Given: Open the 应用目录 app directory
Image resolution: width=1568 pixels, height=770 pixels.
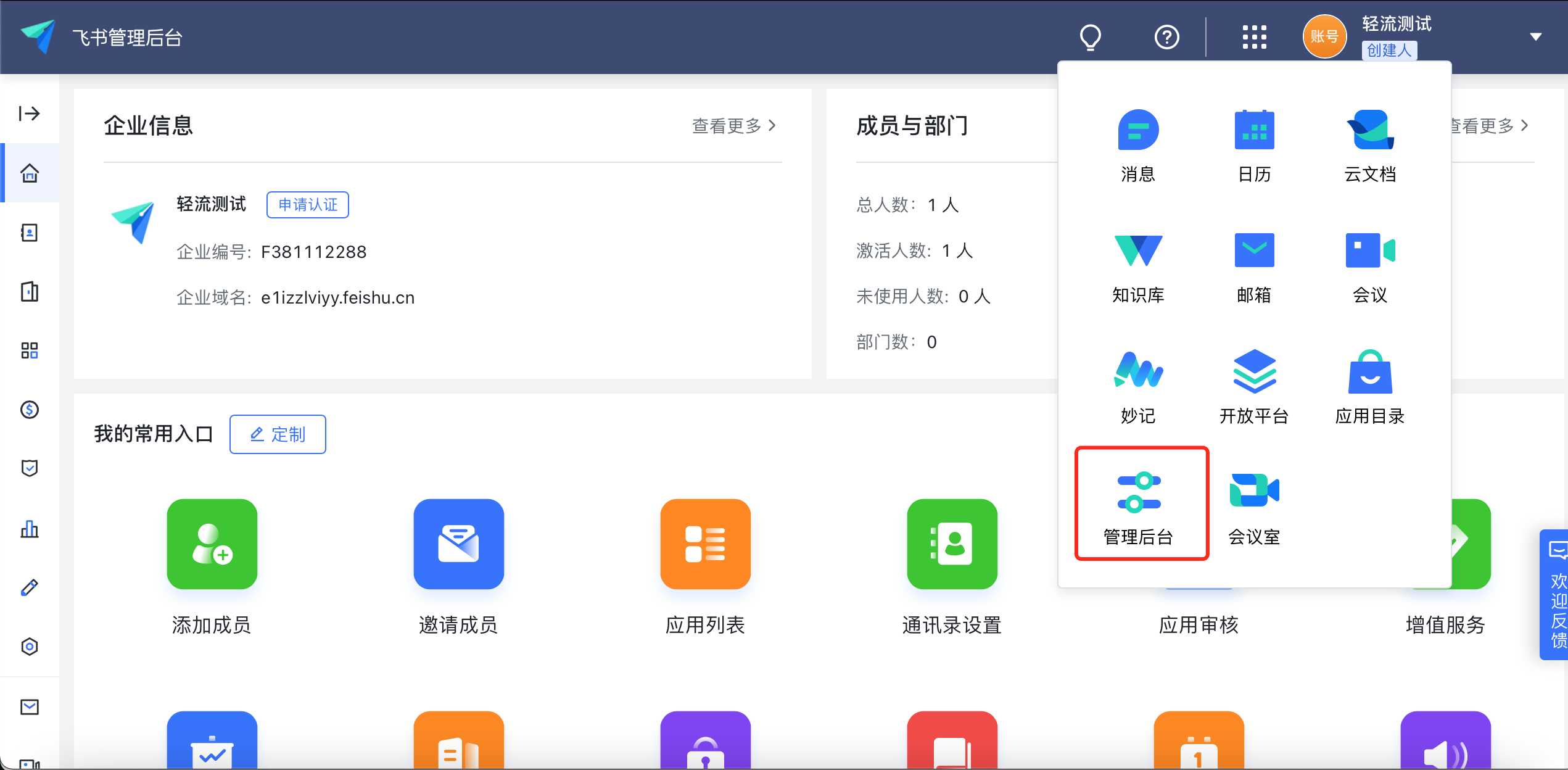Looking at the screenshot, I should click(x=1370, y=388).
